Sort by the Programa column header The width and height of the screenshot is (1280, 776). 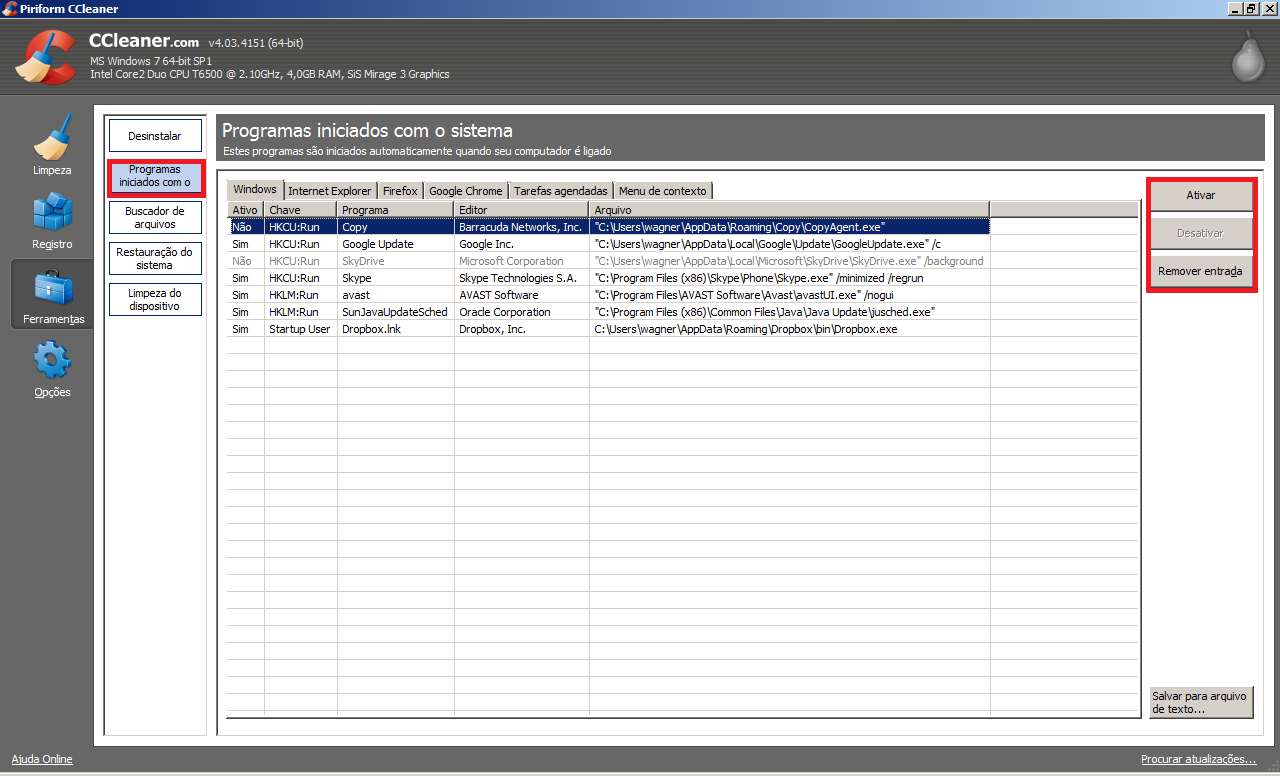(396, 210)
